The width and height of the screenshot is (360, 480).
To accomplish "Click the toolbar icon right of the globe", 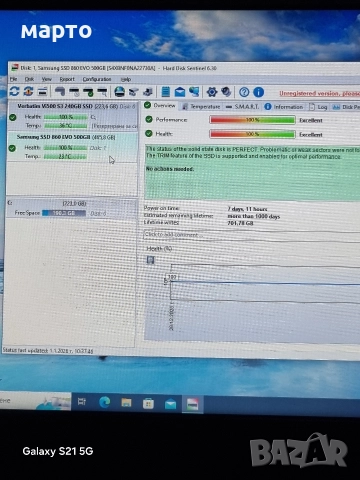I will coord(134,91).
